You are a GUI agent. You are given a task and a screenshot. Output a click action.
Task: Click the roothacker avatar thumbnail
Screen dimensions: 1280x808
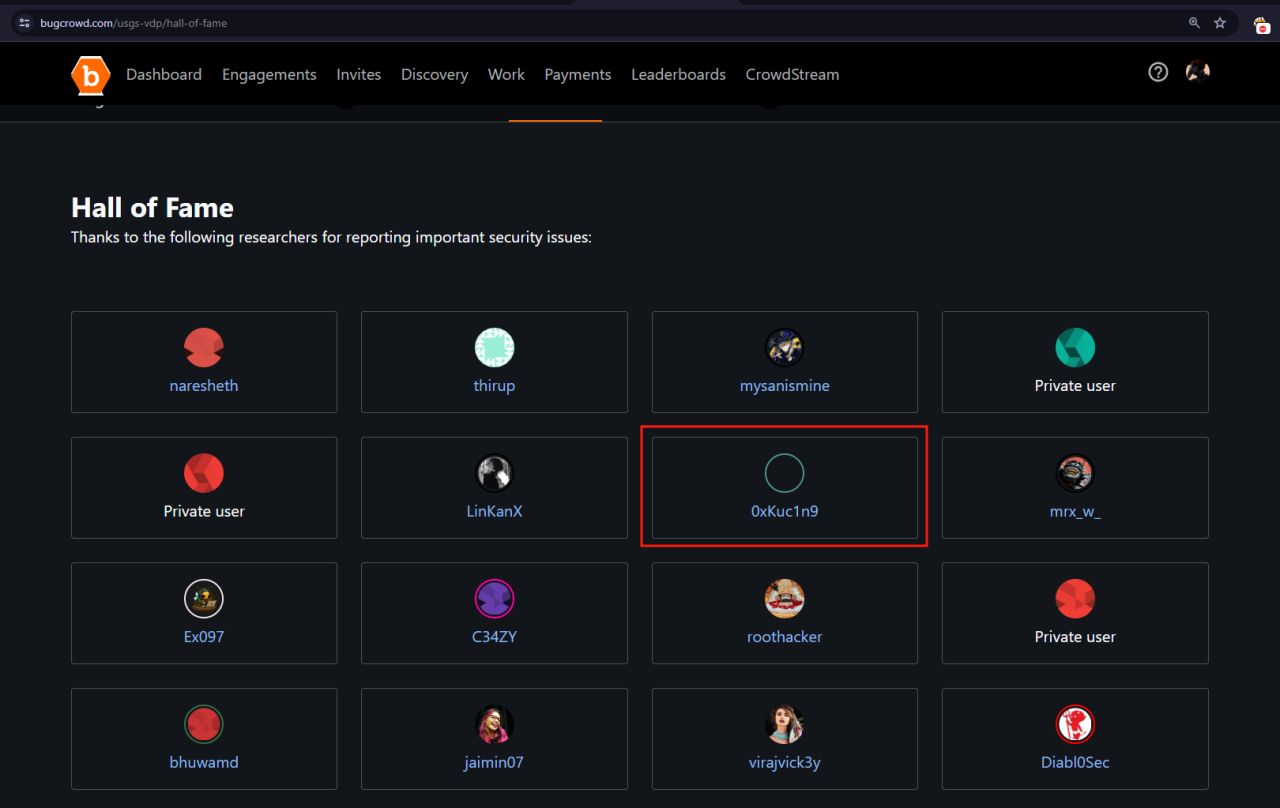tap(785, 599)
